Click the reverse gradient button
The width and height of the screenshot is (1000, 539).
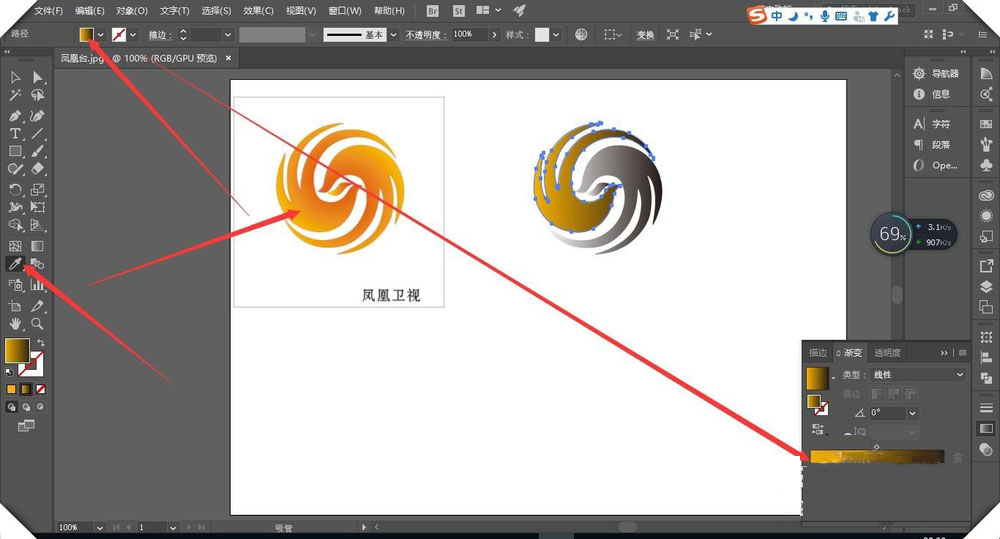(x=818, y=429)
